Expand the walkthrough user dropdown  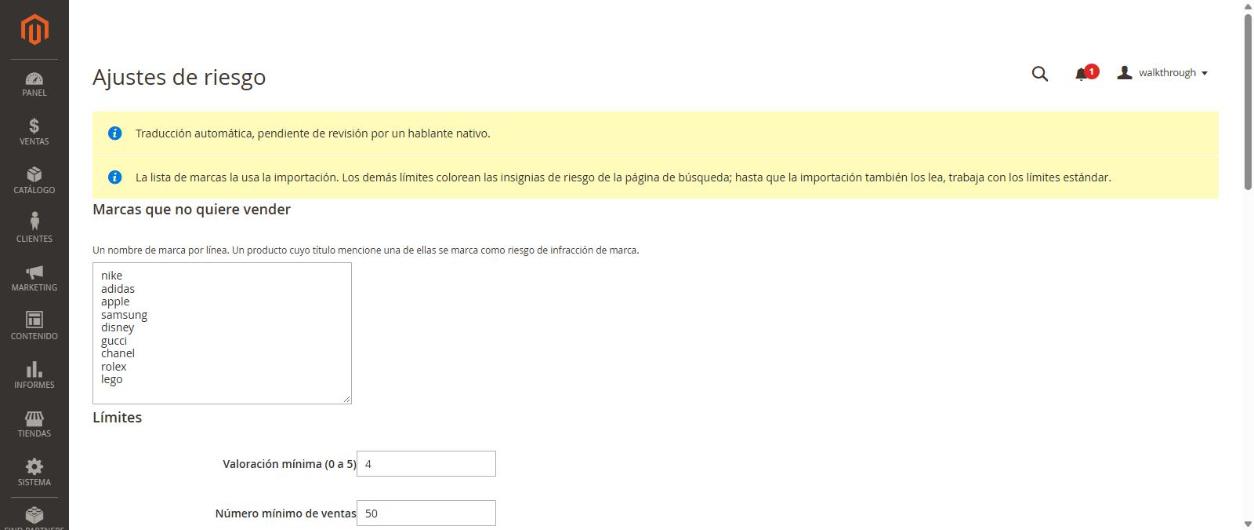click(1163, 73)
